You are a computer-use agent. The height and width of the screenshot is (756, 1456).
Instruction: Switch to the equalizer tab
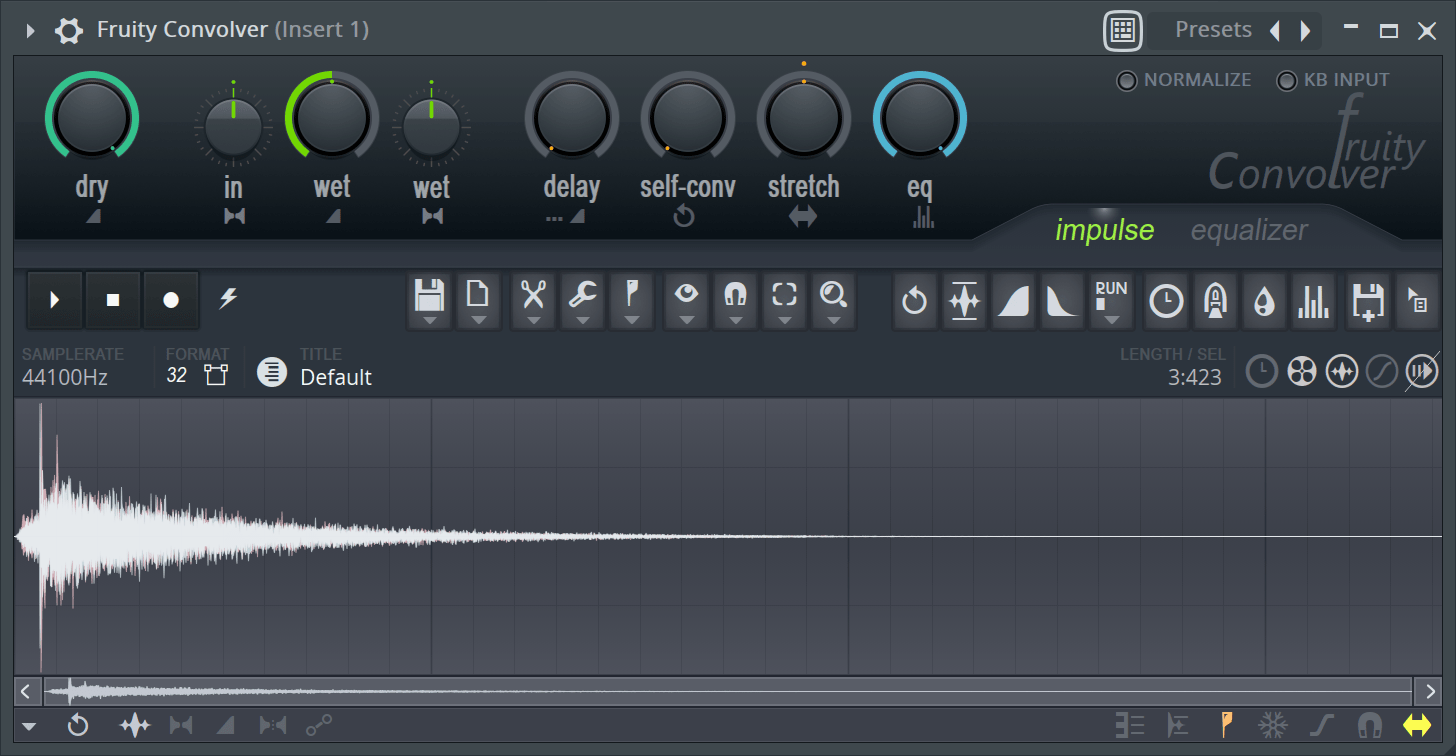tap(1249, 230)
